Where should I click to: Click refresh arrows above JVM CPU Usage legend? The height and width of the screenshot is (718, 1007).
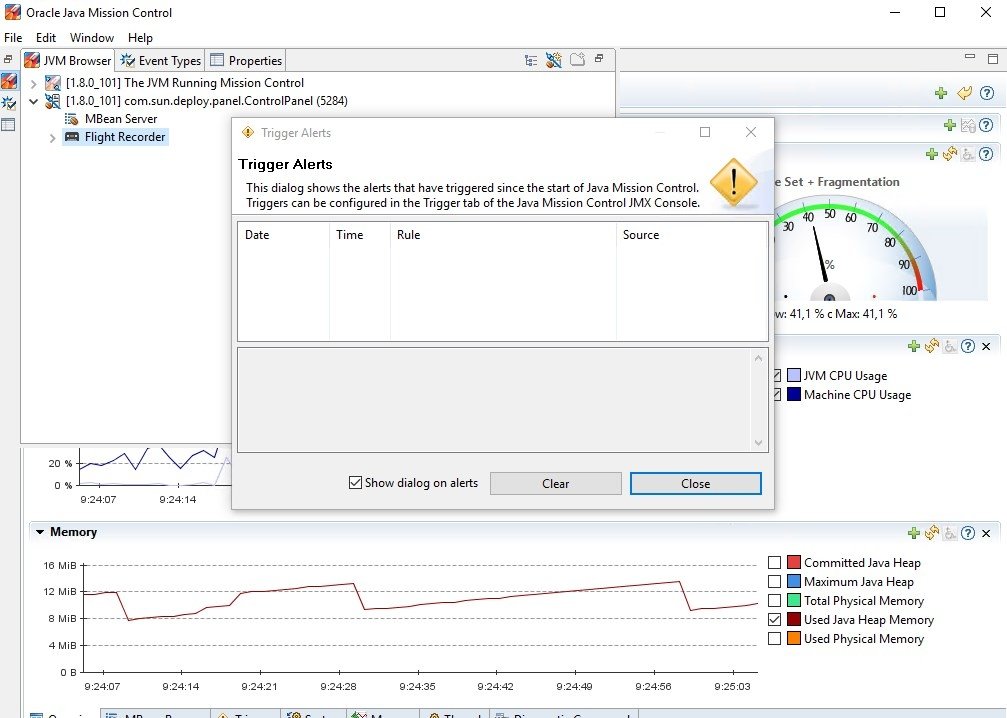(x=932, y=346)
